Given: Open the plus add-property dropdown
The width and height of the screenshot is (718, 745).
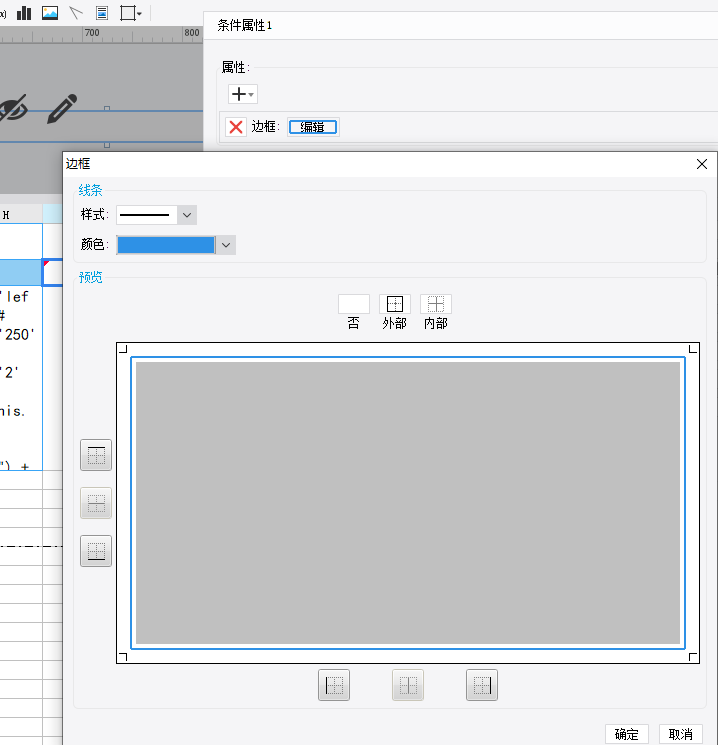Looking at the screenshot, I should [243, 94].
